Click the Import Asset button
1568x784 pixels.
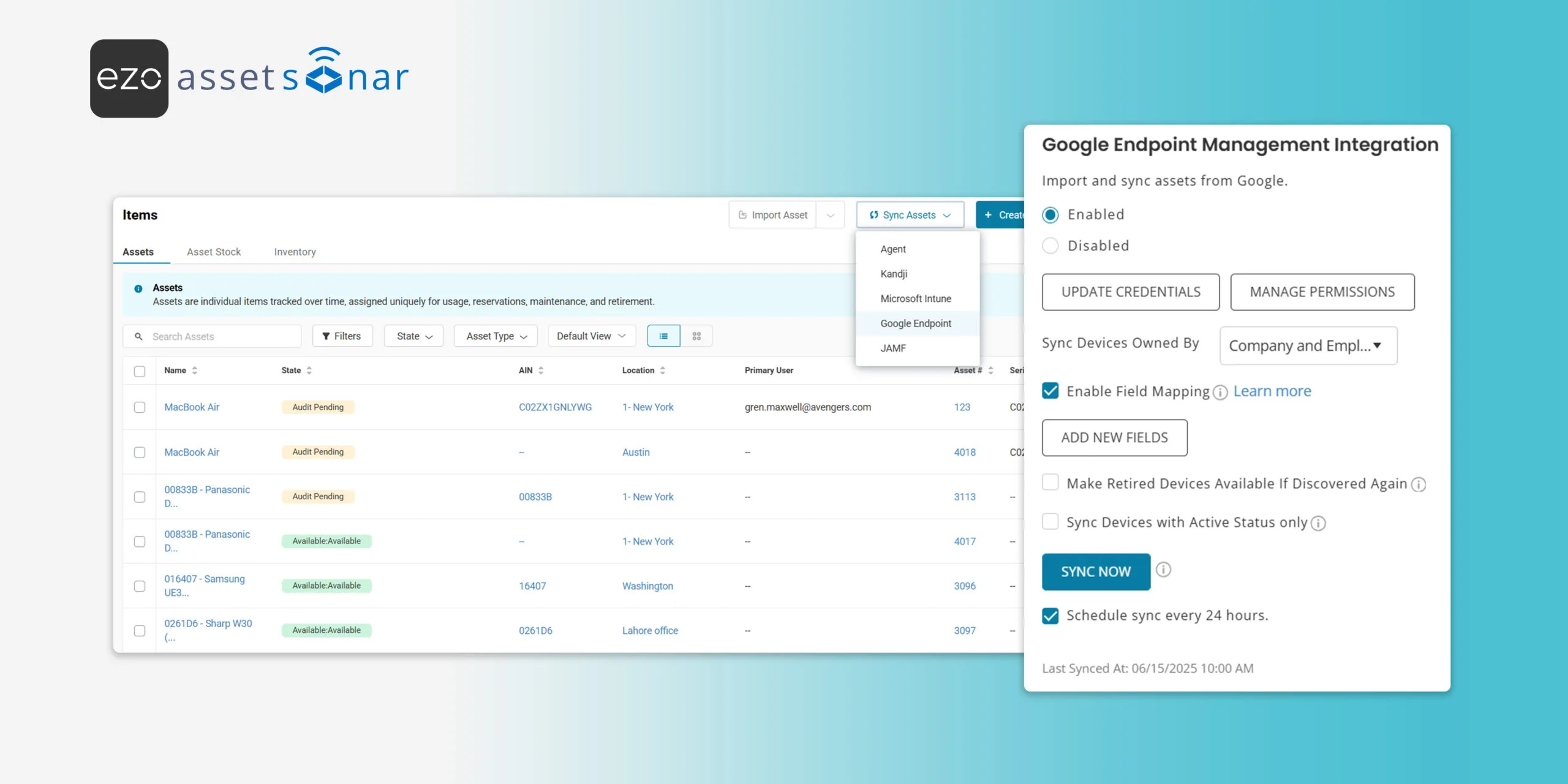tap(773, 215)
